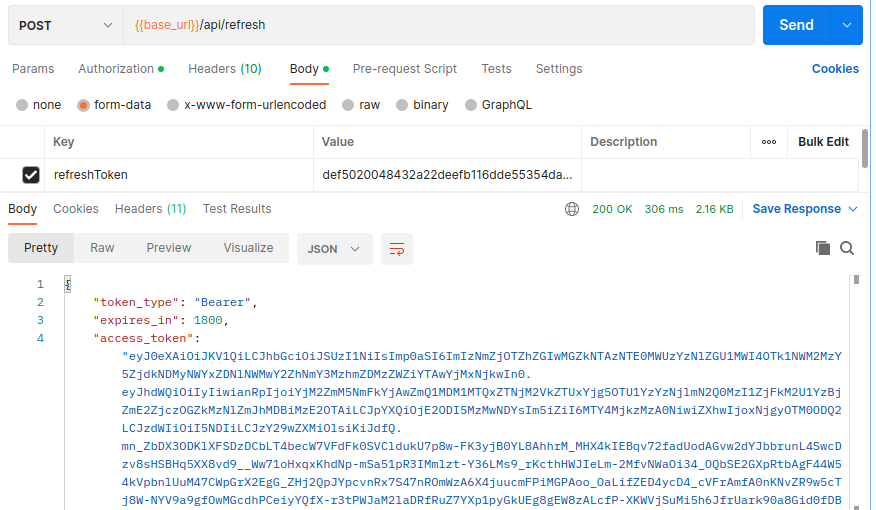The image size is (876, 510).
Task: Click the 200 OK status text
Action: (612, 209)
